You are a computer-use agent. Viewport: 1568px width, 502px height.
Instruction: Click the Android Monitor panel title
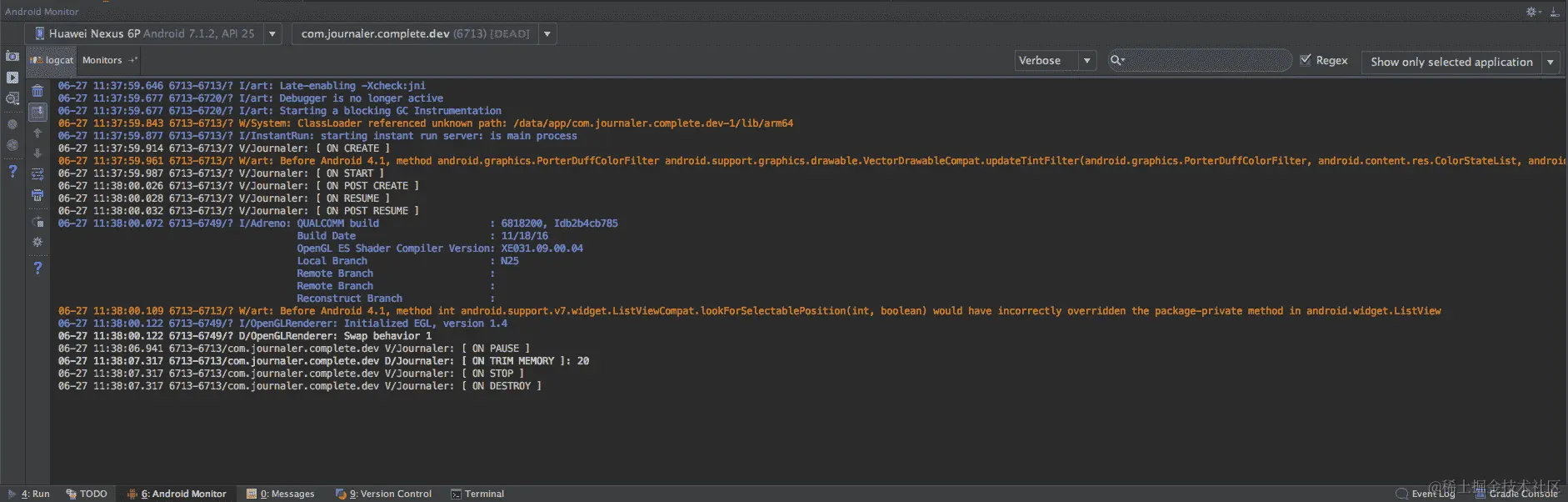(42, 12)
